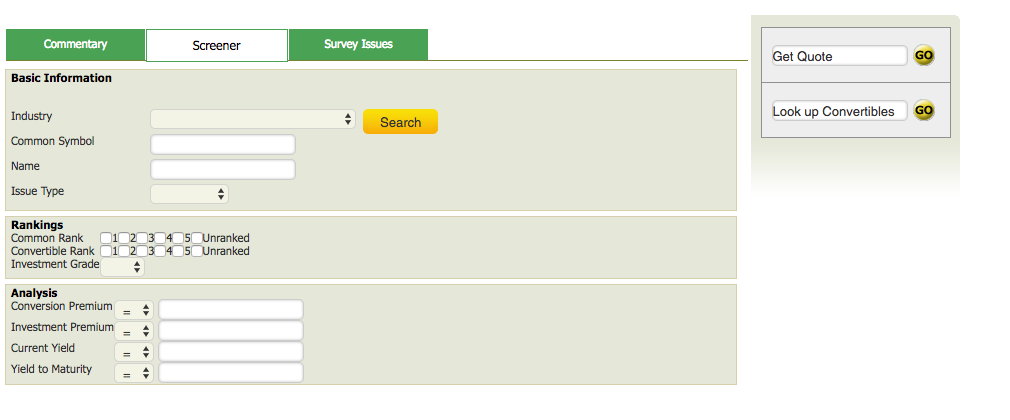This screenshot has height=420, width=1010.
Task: Open the Survey Issues tab
Action: click(x=358, y=44)
